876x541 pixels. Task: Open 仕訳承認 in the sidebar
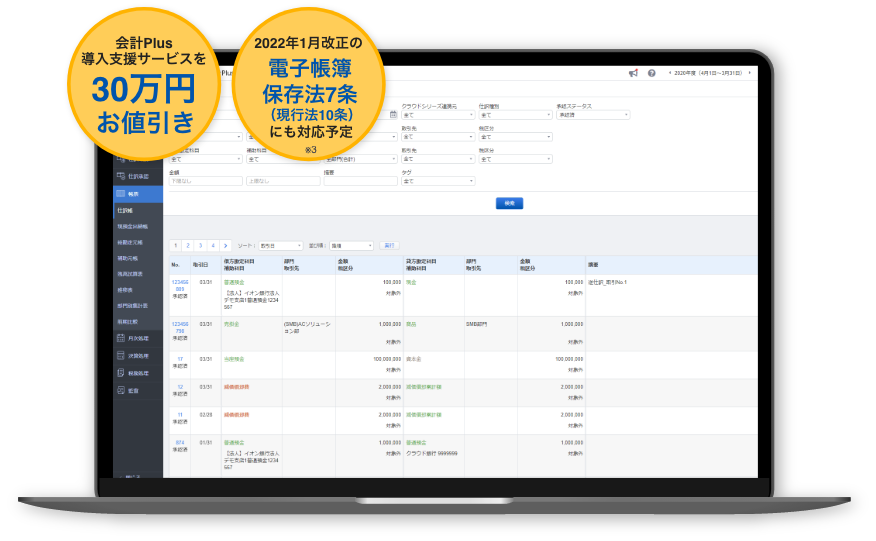coord(138,177)
